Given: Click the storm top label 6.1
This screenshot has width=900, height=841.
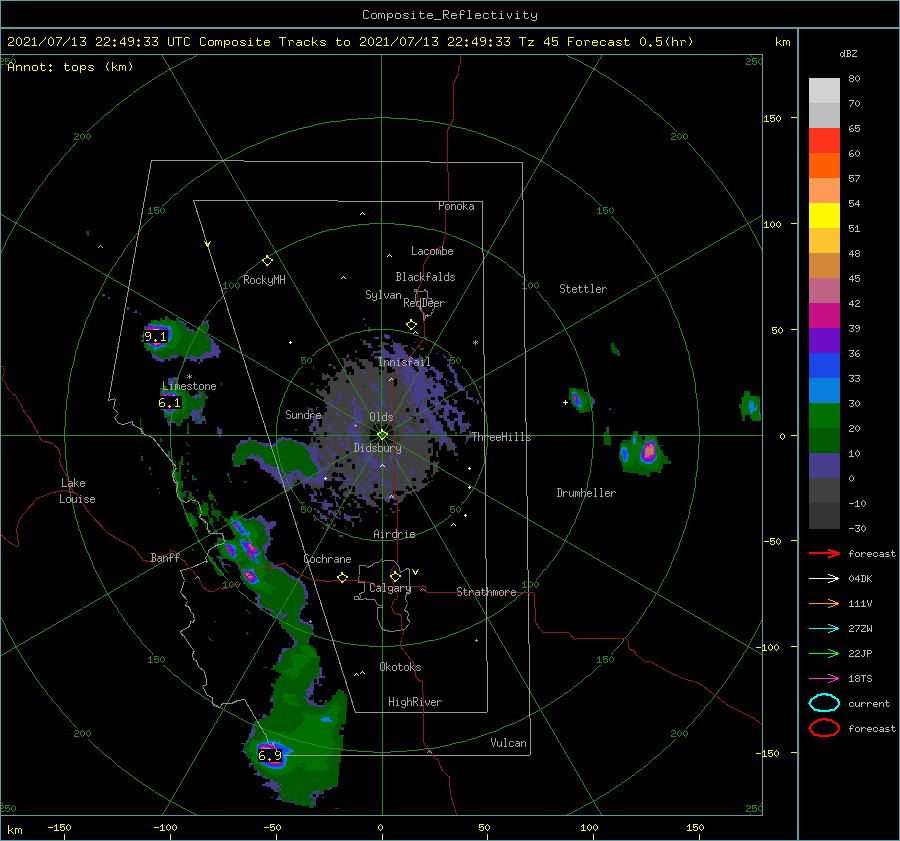Looking at the screenshot, I should pos(169,403).
